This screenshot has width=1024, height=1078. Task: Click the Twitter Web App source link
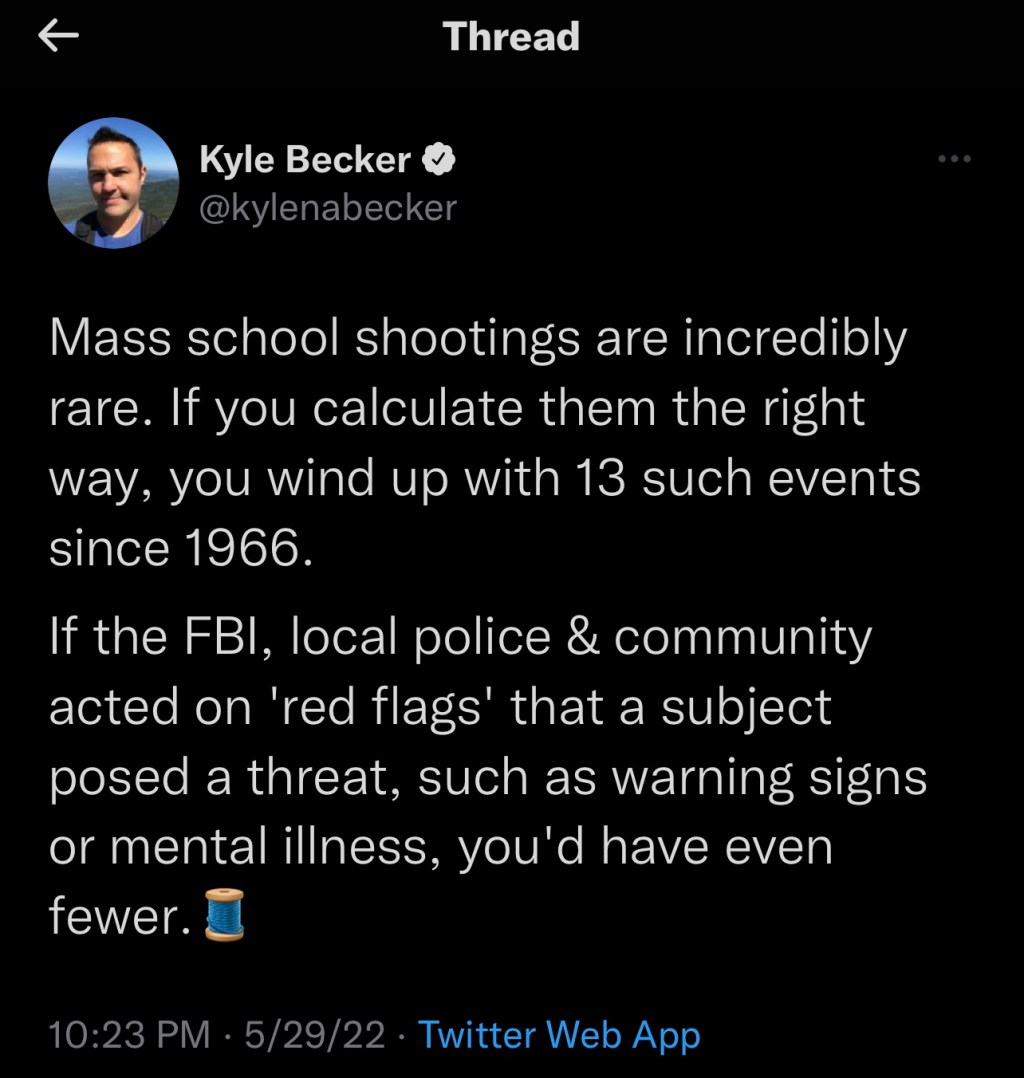click(559, 1035)
